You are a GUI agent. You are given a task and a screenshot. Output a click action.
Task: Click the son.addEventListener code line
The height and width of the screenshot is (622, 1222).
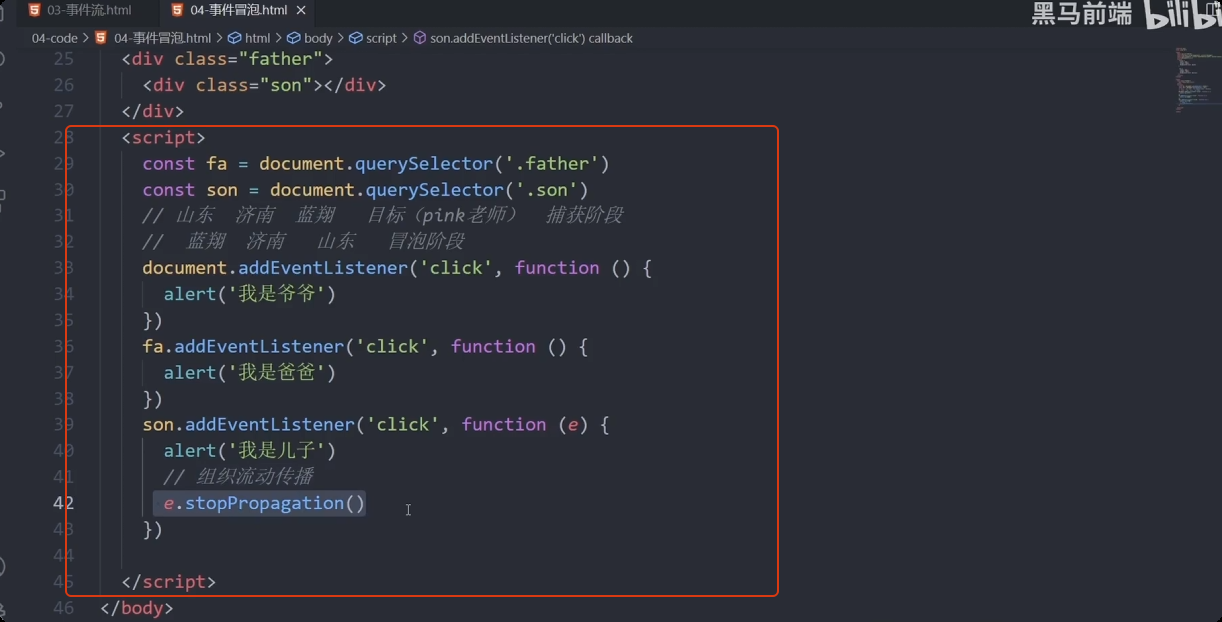click(x=376, y=425)
